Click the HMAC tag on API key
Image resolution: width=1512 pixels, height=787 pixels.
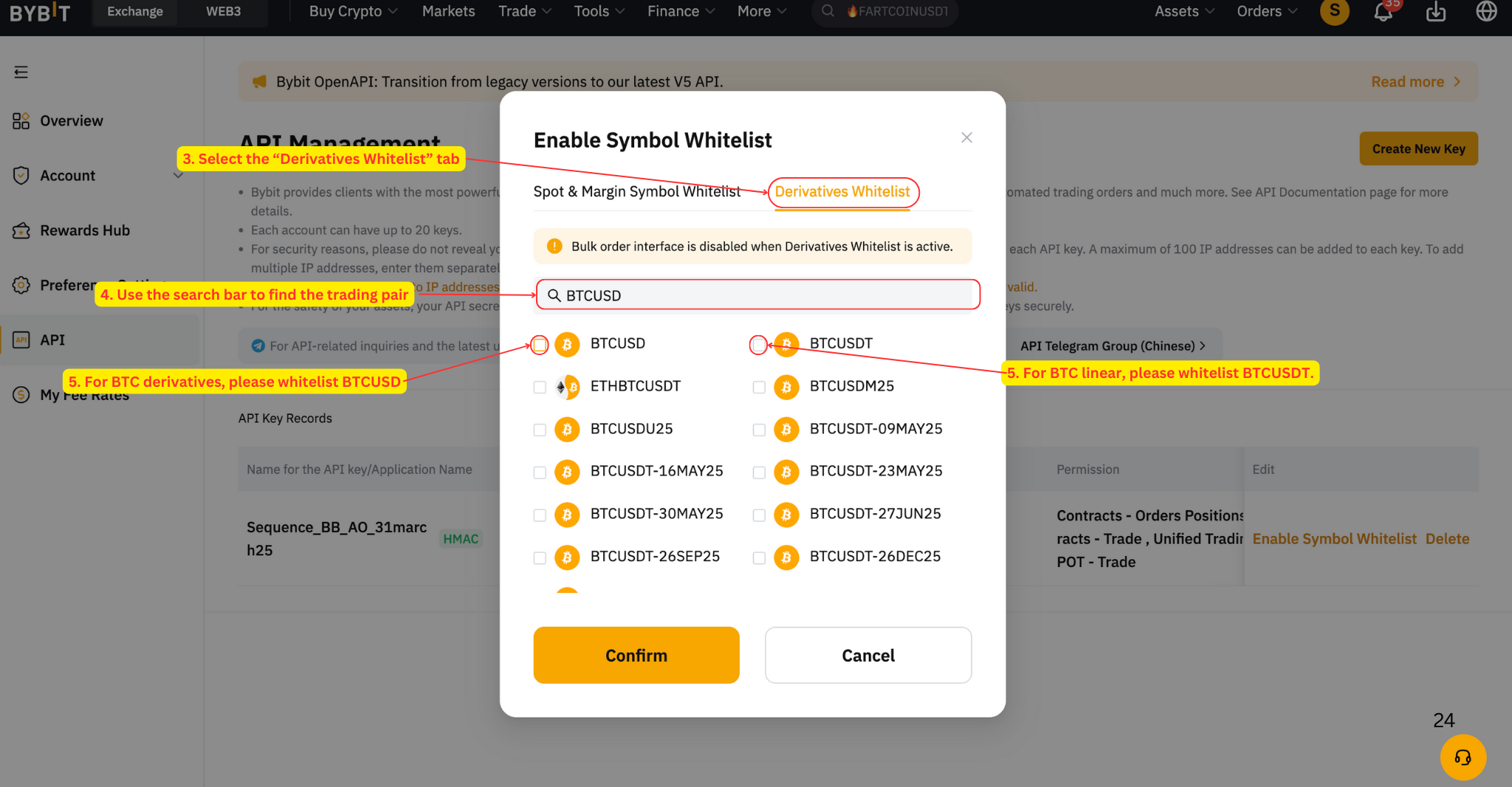tap(461, 539)
